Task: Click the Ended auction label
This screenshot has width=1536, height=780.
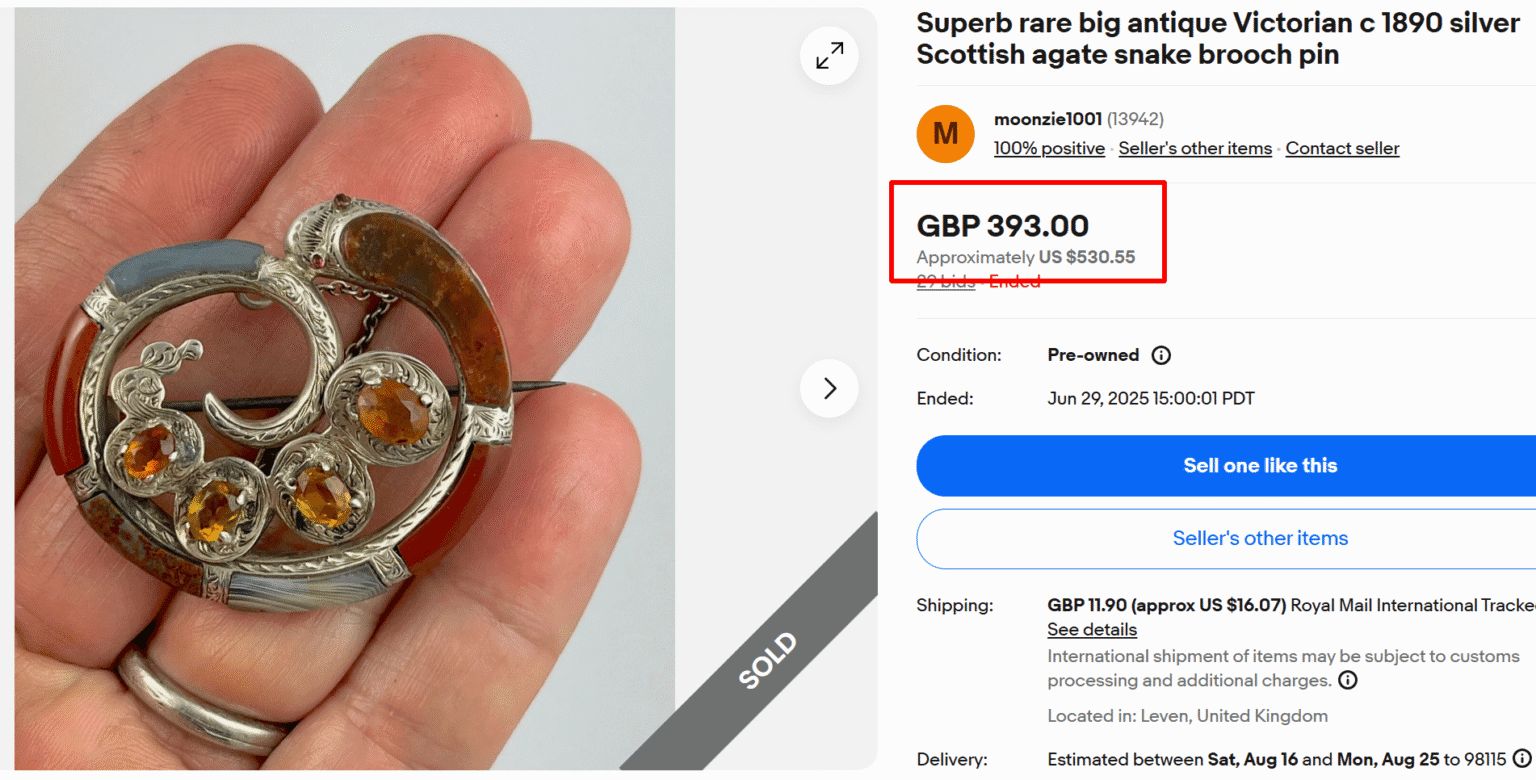Action: 1015,281
